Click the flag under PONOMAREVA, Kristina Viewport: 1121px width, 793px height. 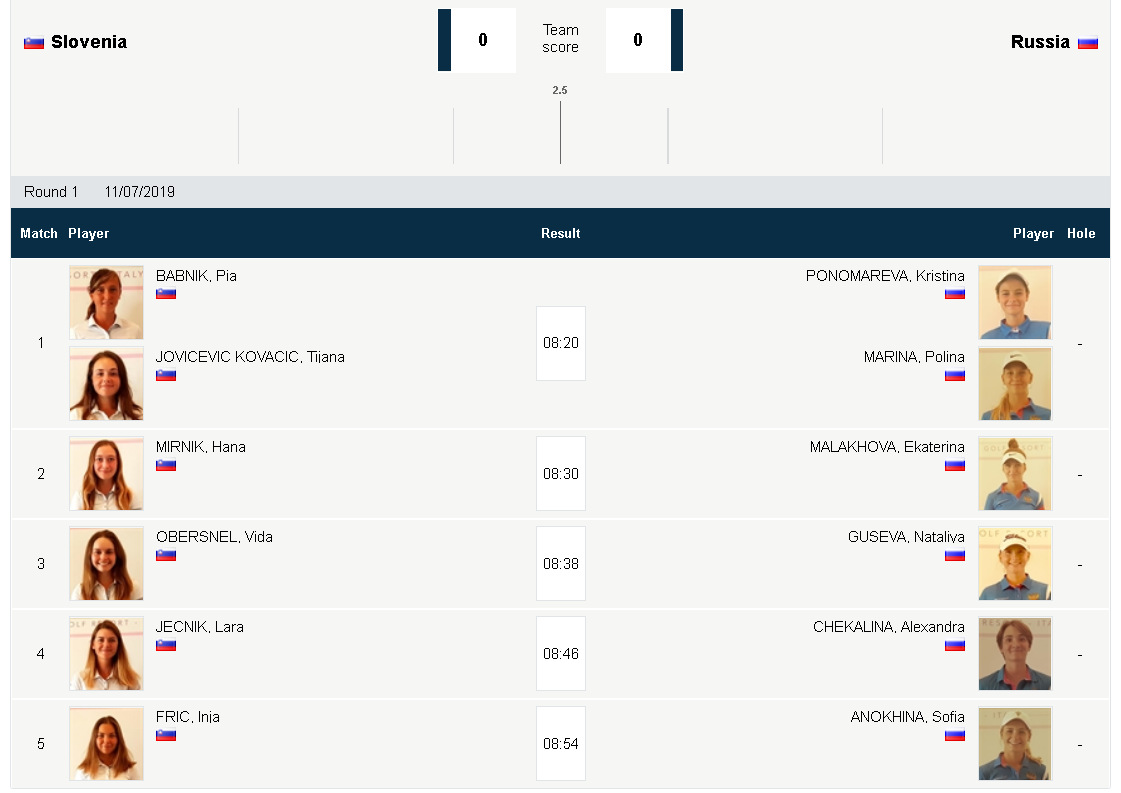pyautogui.click(x=955, y=294)
